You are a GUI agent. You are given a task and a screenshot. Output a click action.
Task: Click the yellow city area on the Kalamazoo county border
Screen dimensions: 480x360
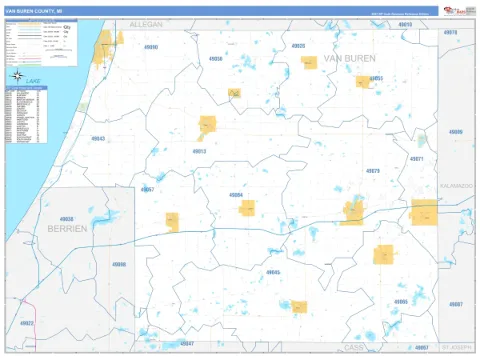(x=424, y=212)
